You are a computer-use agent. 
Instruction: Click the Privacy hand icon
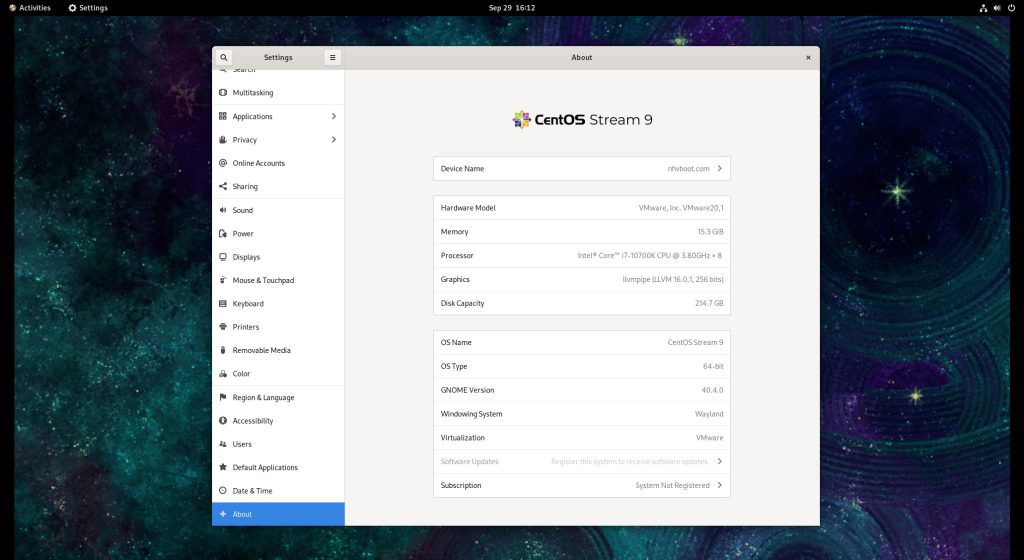pos(223,140)
